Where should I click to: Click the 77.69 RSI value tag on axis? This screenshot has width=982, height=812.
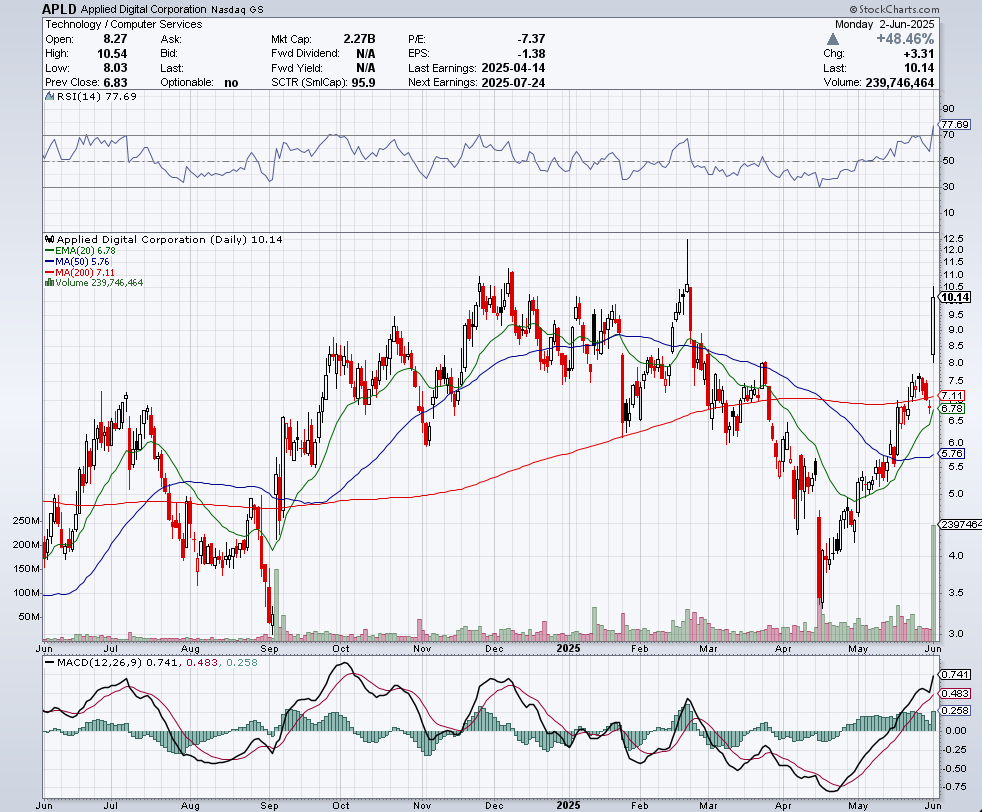pyautogui.click(x=957, y=125)
